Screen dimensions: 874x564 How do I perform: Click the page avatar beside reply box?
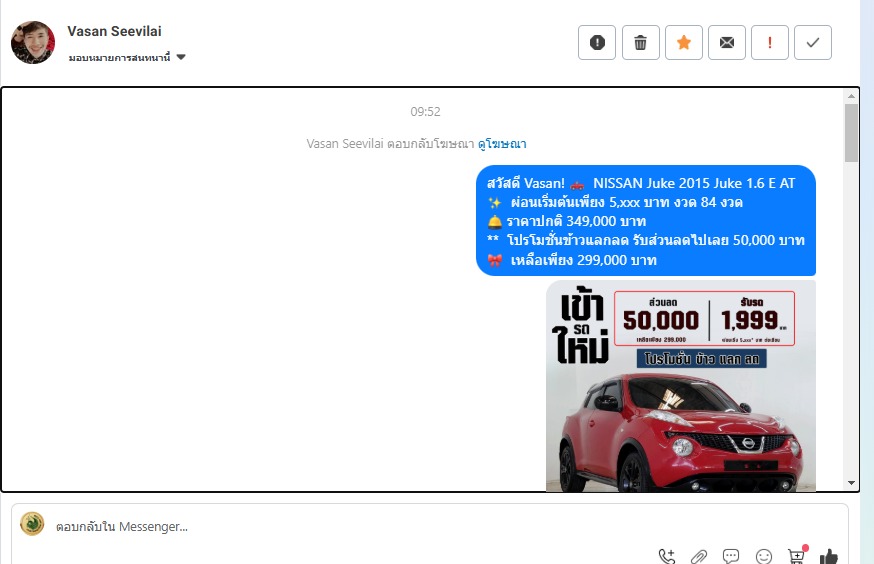pos(32,524)
